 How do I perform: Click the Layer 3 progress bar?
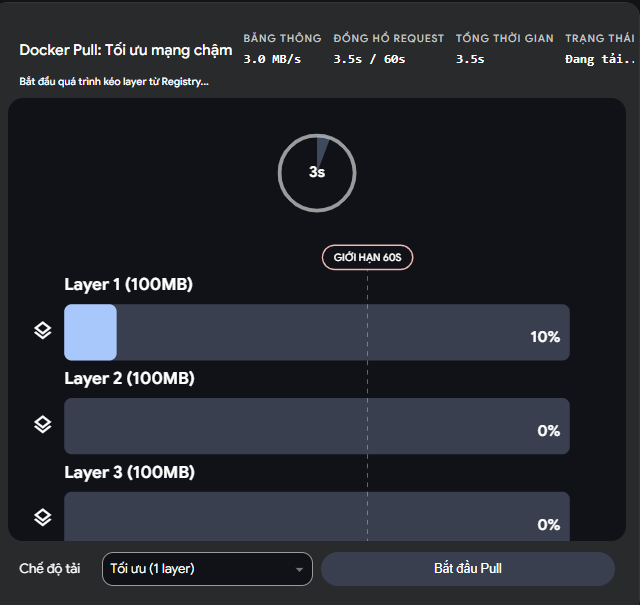tap(317, 516)
